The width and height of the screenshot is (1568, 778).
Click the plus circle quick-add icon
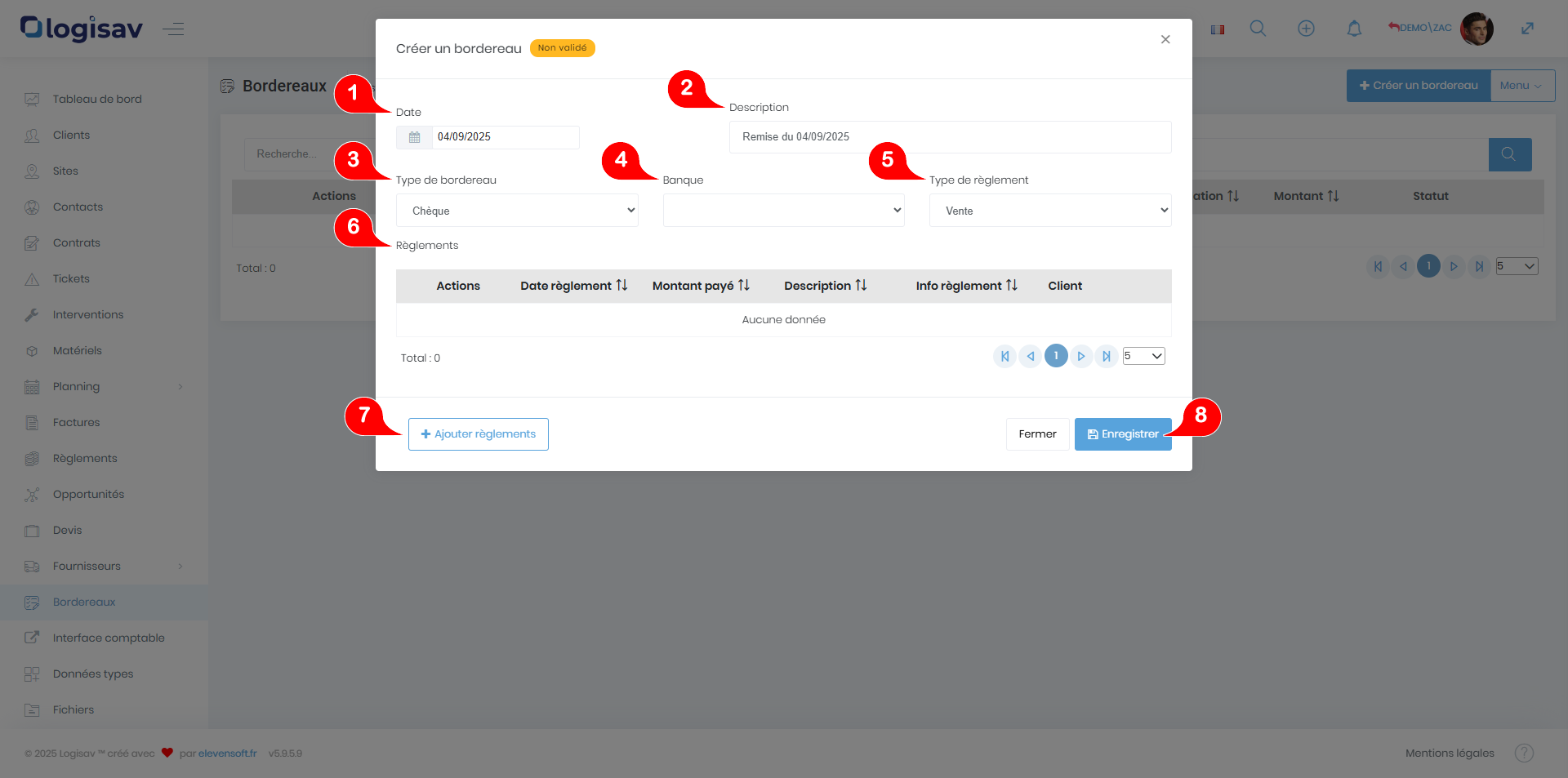(x=1306, y=29)
